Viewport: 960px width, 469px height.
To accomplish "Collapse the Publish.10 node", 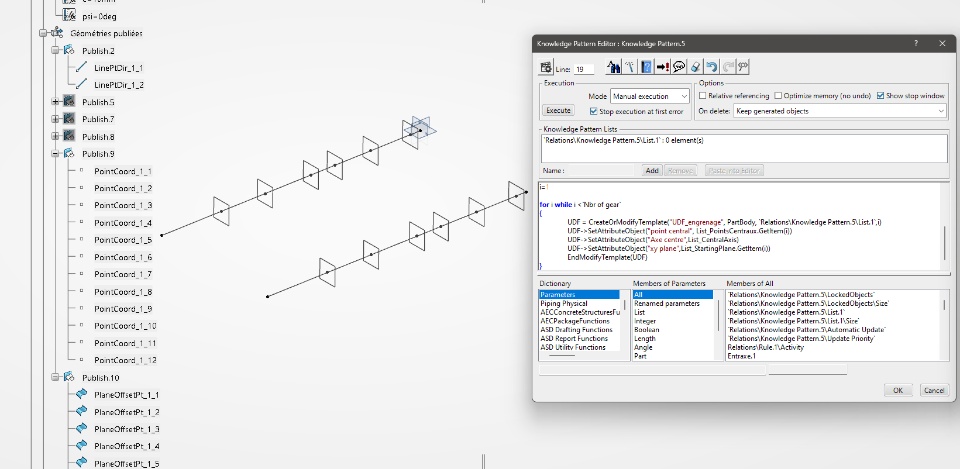I will coord(55,378).
